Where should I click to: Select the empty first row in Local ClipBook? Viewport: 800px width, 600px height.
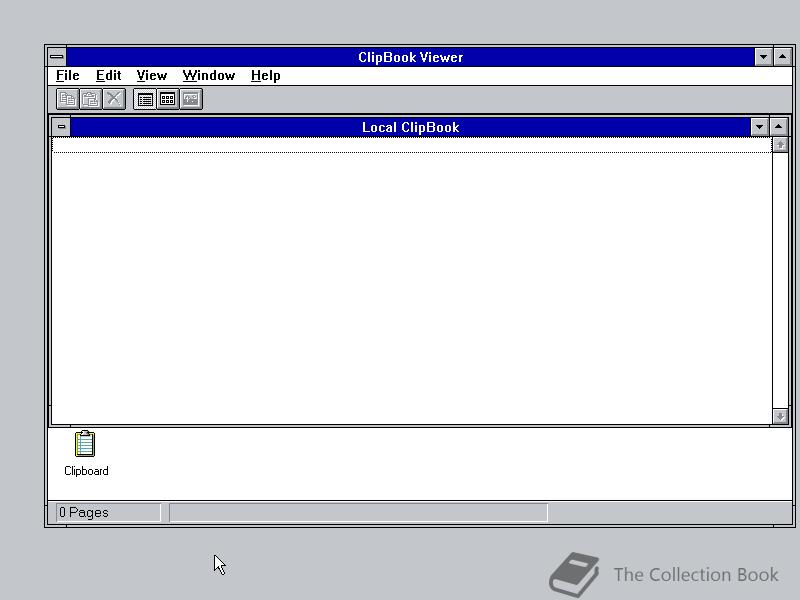pos(412,145)
